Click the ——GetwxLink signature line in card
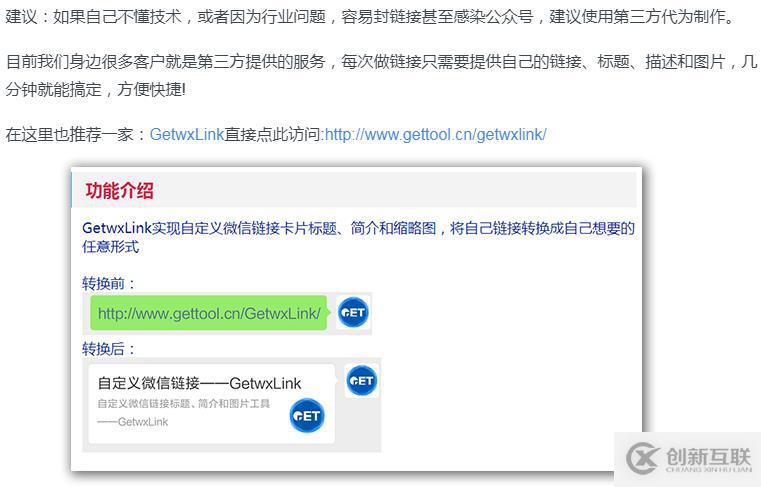761x487 pixels. click(x=132, y=422)
